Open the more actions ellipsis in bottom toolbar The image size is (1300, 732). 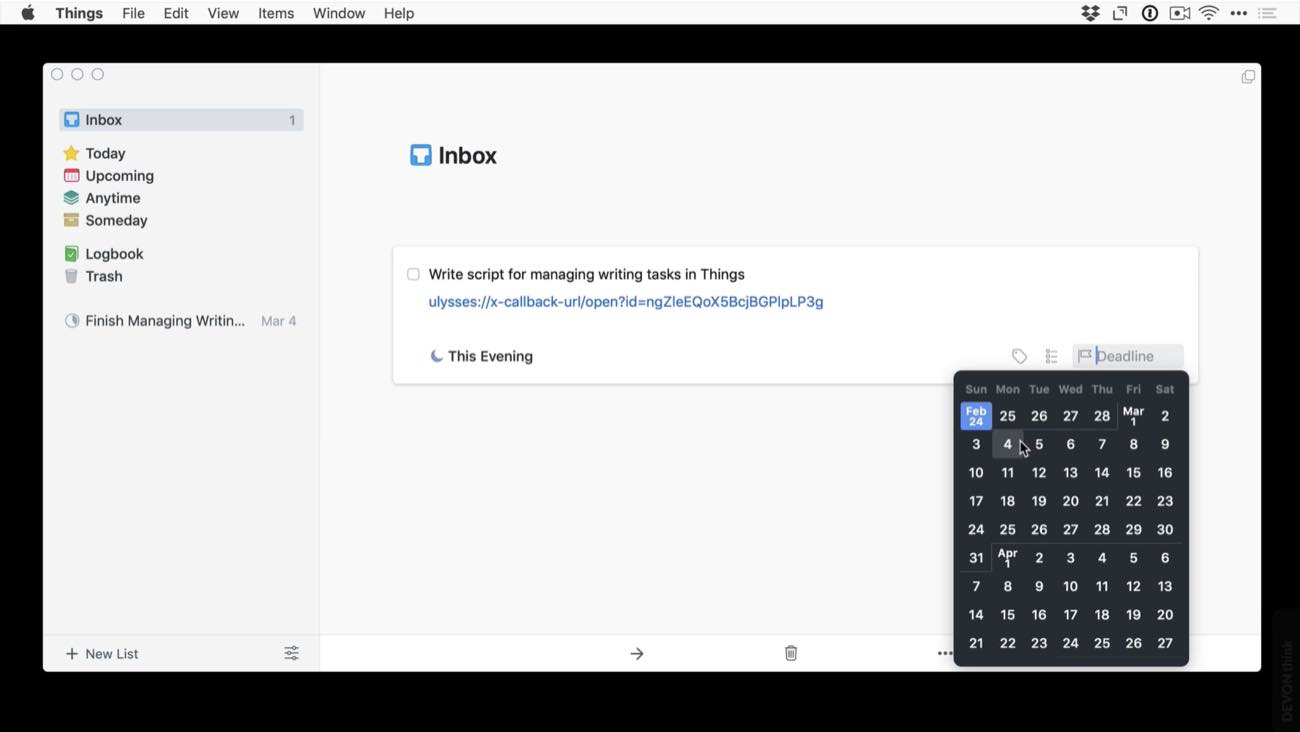pyautogui.click(x=945, y=654)
